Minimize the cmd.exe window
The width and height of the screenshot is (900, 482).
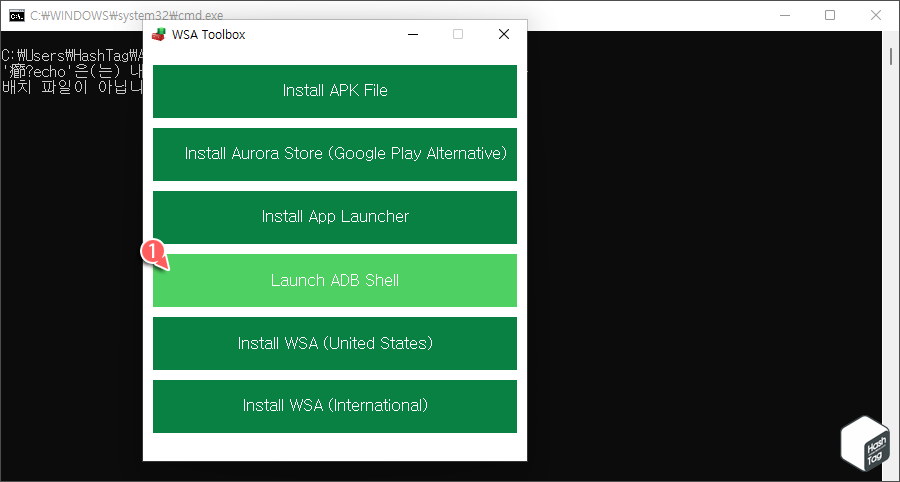(784, 15)
